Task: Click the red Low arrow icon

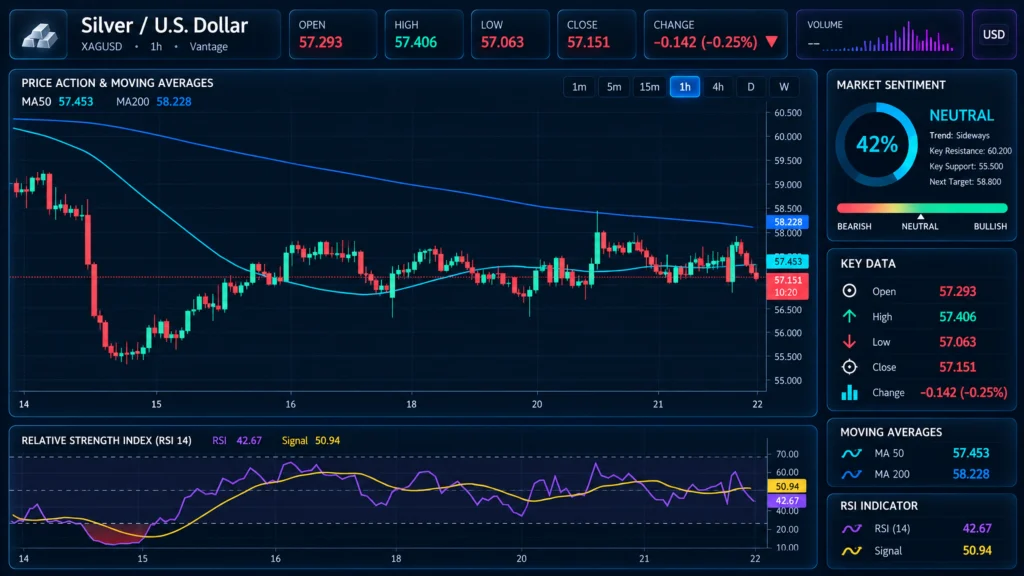Action: pos(849,342)
